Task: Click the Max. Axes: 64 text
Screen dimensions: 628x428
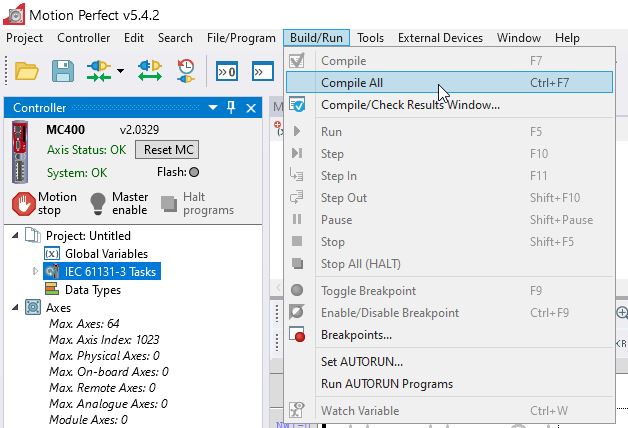Action: point(84,324)
